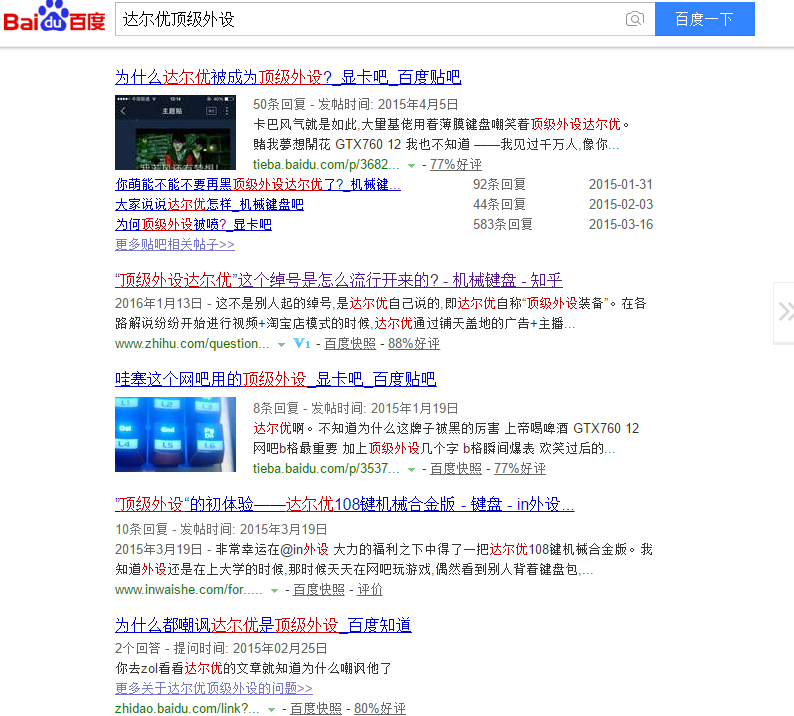The width and height of the screenshot is (794, 716).
Task: Open thumbnail of first tieba result
Action: click(175, 132)
